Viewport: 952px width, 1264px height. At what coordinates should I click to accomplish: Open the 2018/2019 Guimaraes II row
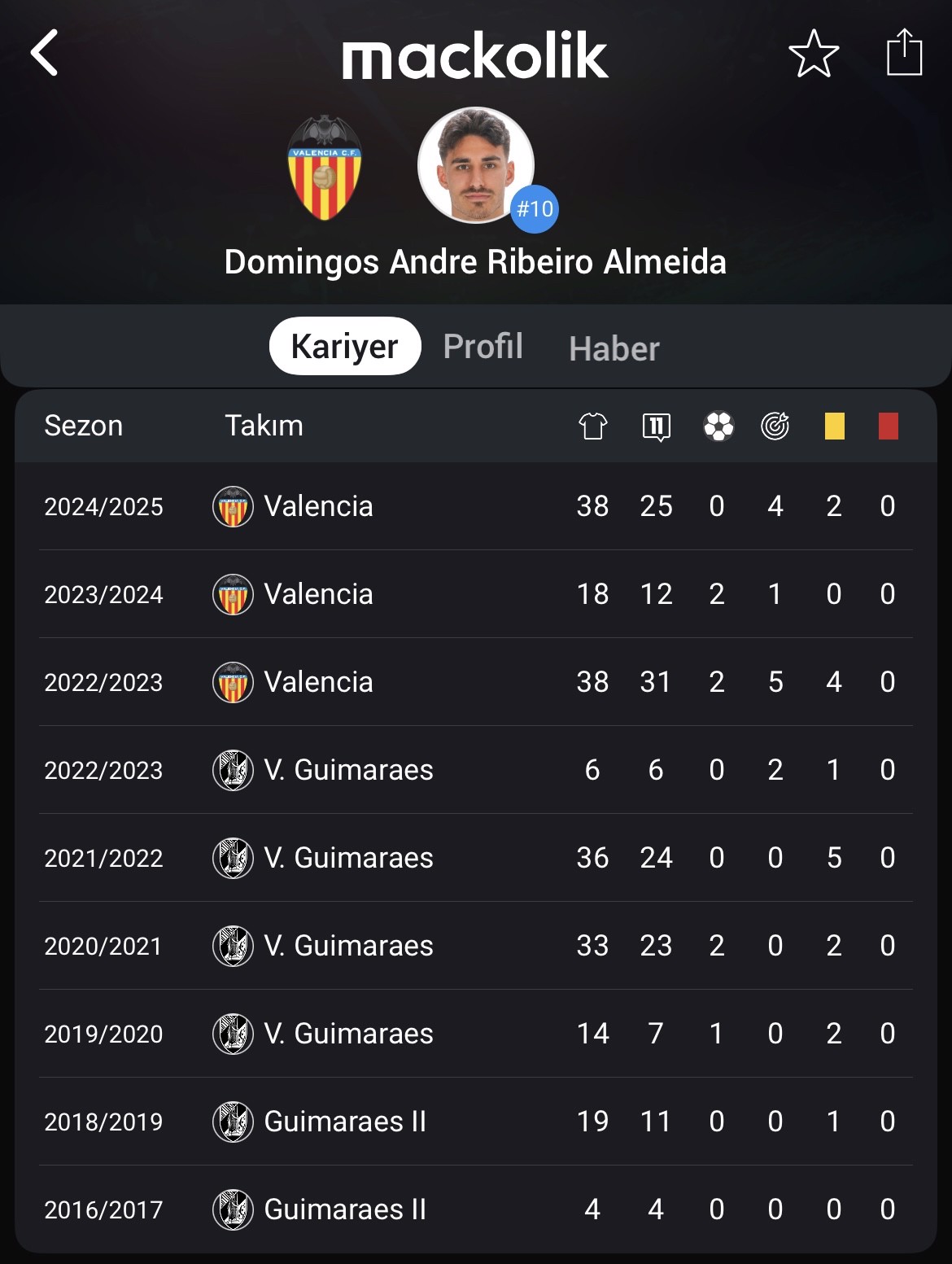476,1122
